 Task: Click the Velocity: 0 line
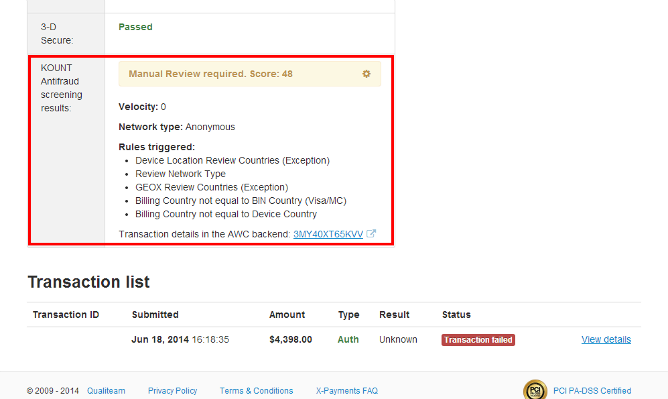pos(142,107)
